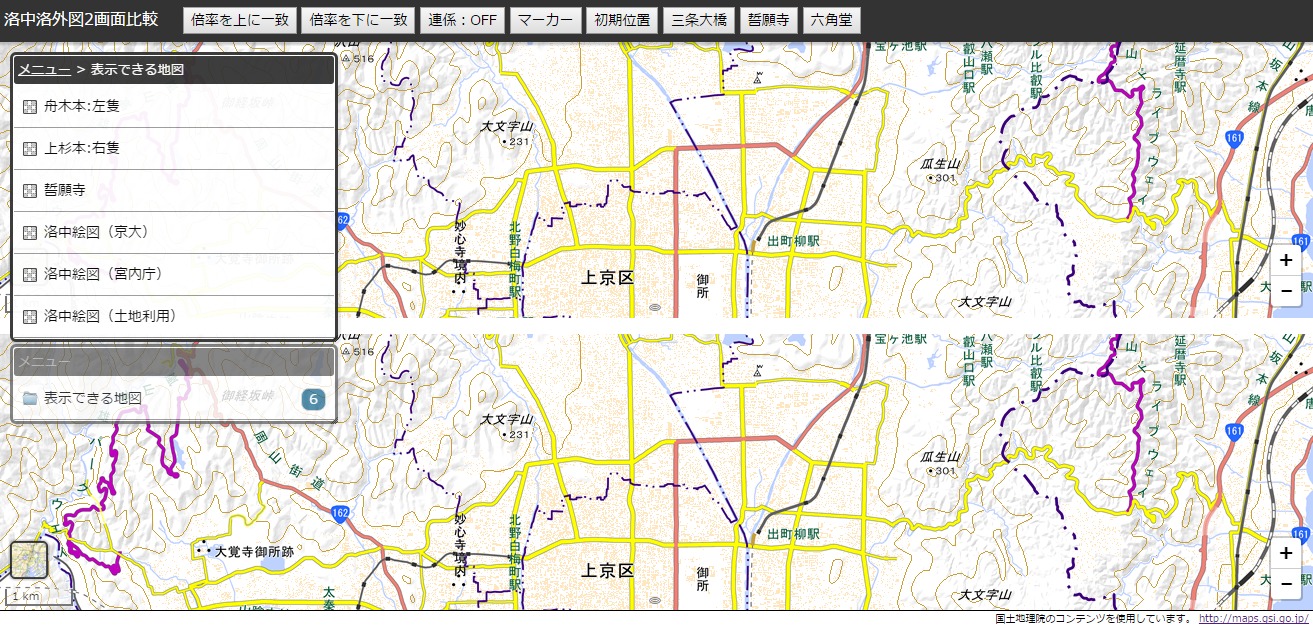Image resolution: width=1313 pixels, height=643 pixels.
Task: Click the grid icon beside 洛中絵図（土地利用）
Action: (x=30, y=316)
